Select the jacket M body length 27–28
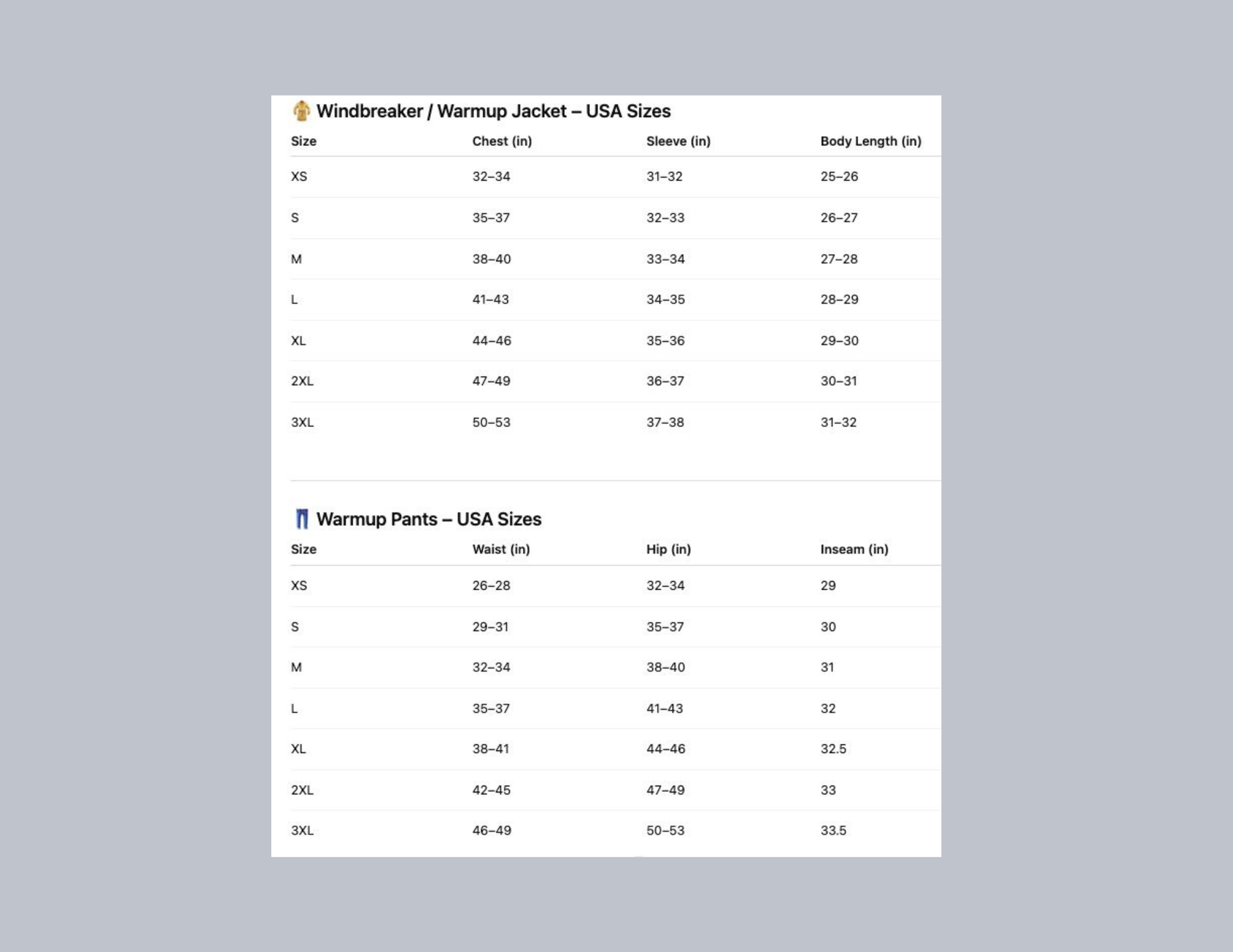 pos(839,259)
